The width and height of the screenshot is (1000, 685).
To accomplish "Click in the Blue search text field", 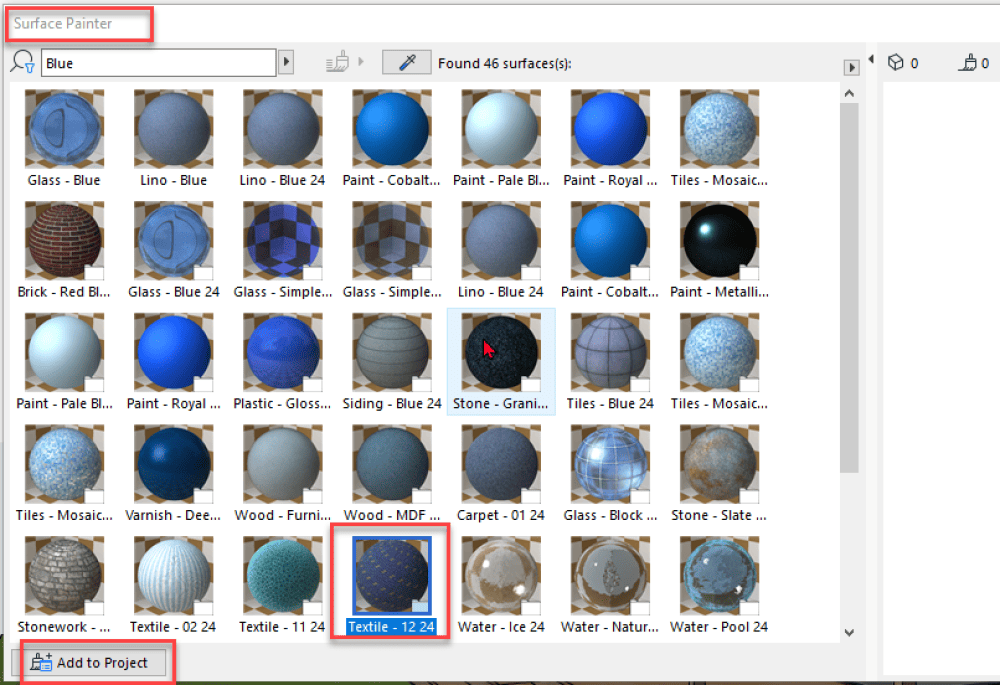I will [x=158, y=63].
